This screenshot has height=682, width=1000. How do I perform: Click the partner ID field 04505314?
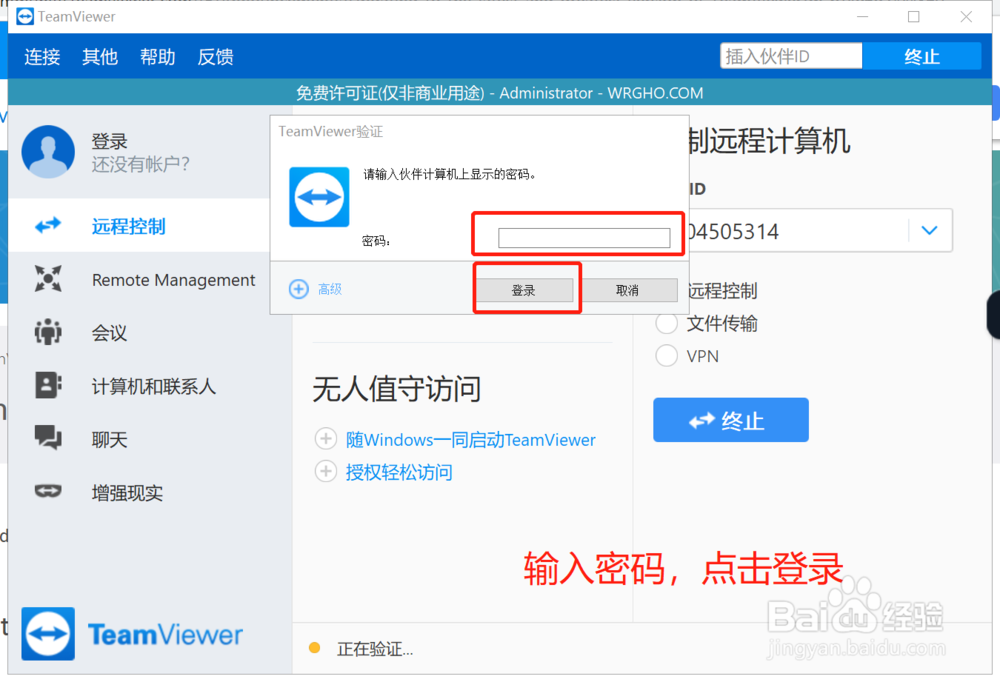pyautogui.click(x=797, y=230)
